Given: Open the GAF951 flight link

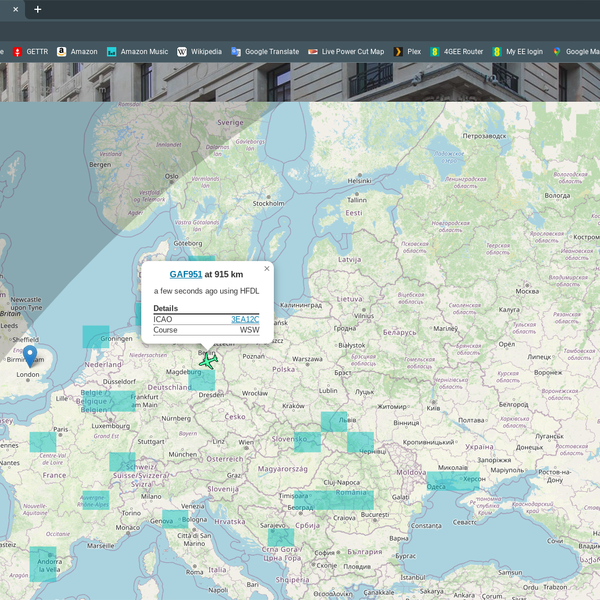Looking at the screenshot, I should point(186,274).
